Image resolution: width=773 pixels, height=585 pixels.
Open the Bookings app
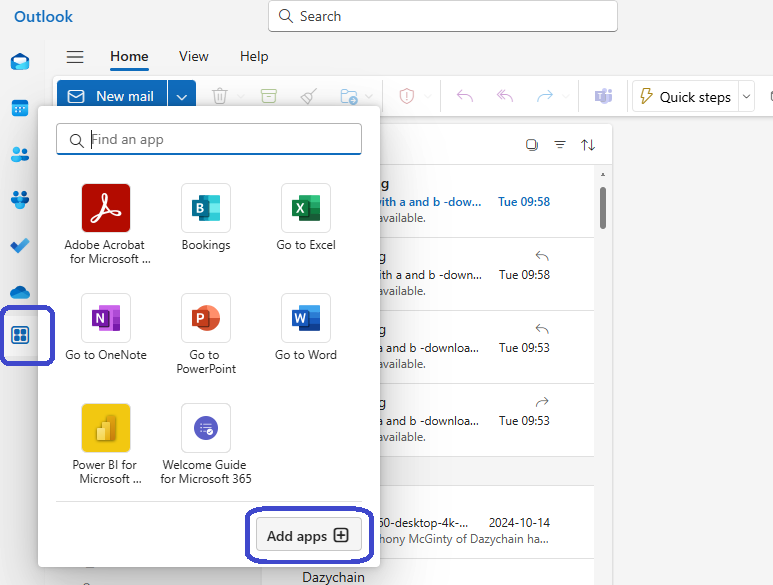206,208
